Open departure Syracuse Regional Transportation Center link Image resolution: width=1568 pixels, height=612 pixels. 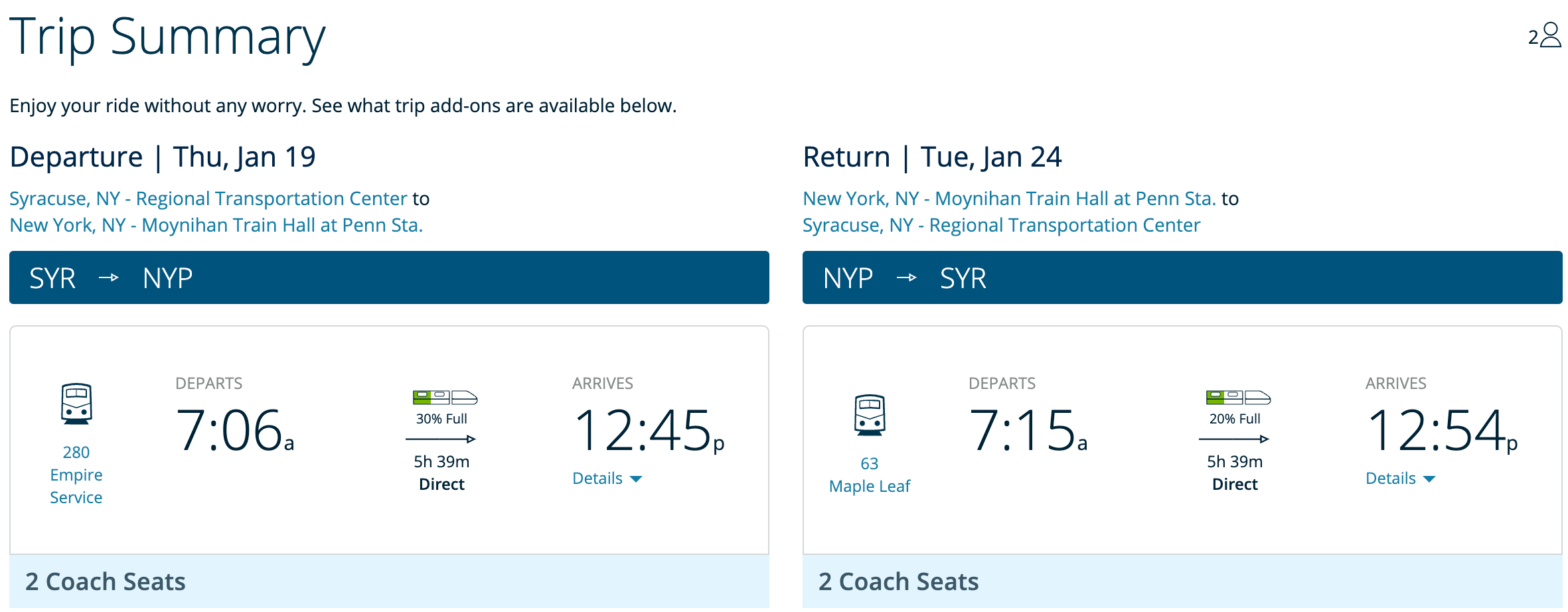208,198
